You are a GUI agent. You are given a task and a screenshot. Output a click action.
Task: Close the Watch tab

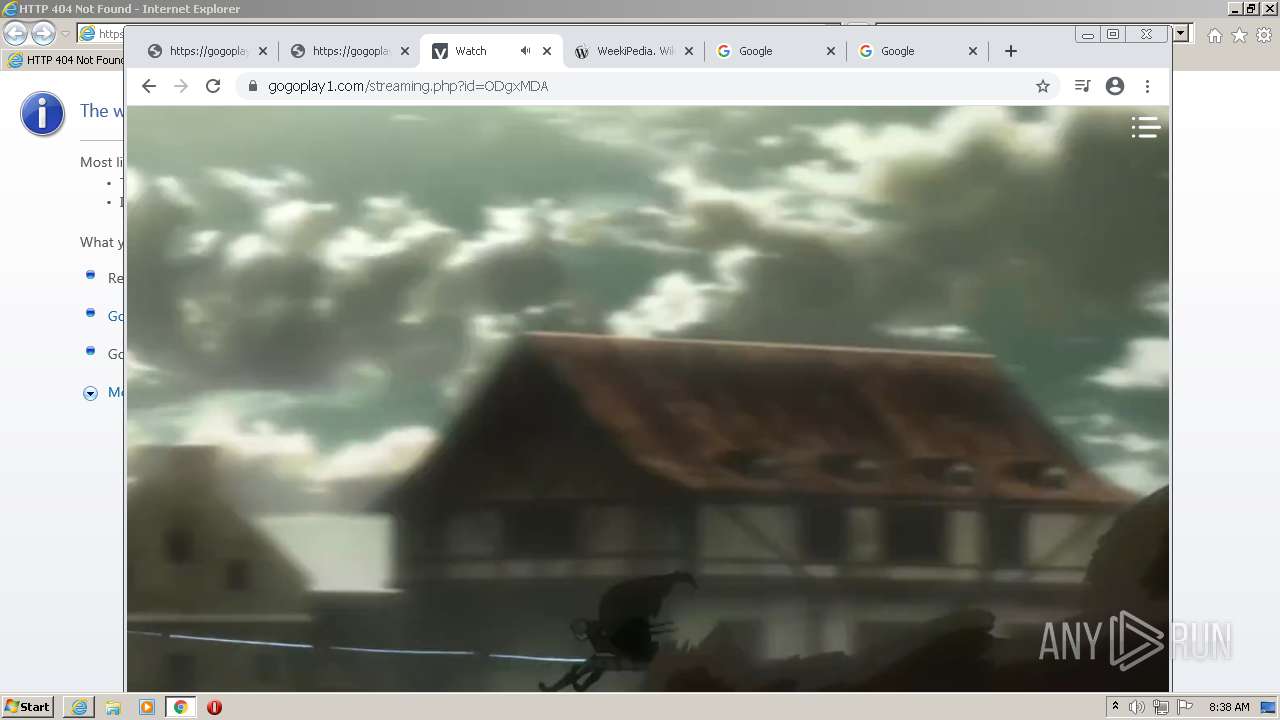click(547, 51)
